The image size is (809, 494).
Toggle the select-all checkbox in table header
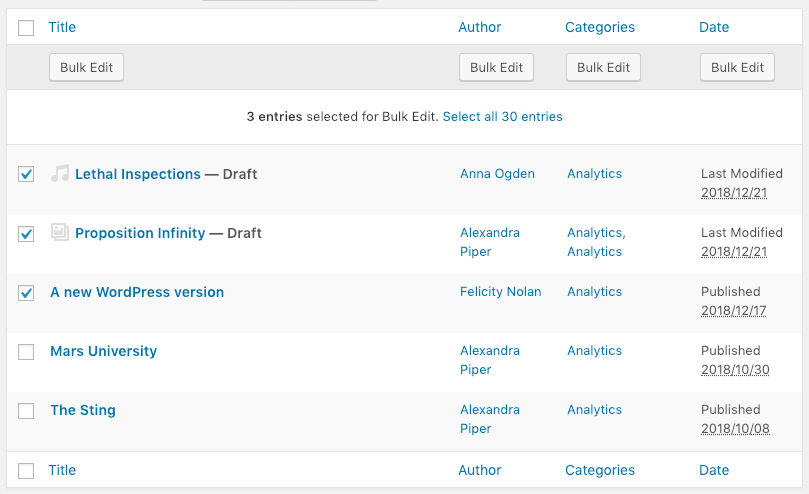[x=27, y=27]
